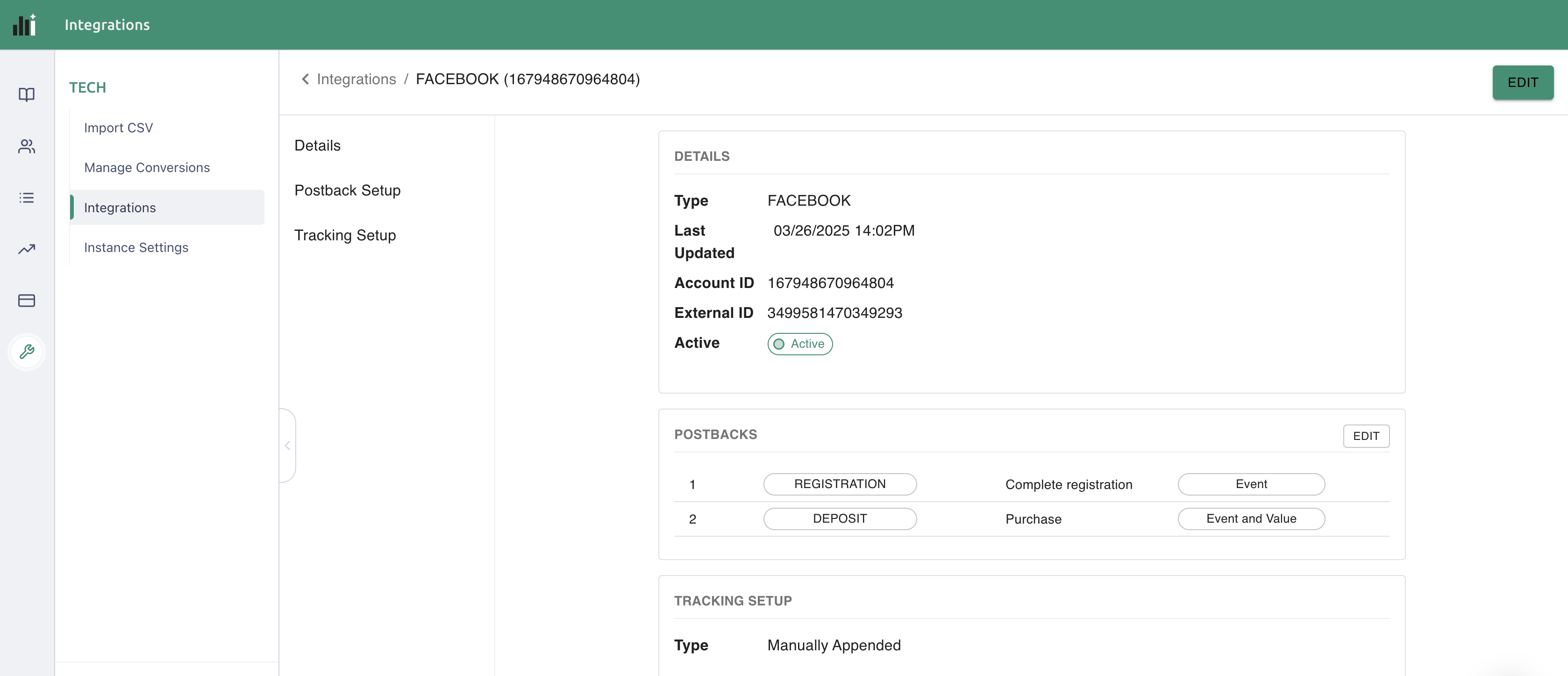Open the users icon in sidebar

click(x=26, y=146)
